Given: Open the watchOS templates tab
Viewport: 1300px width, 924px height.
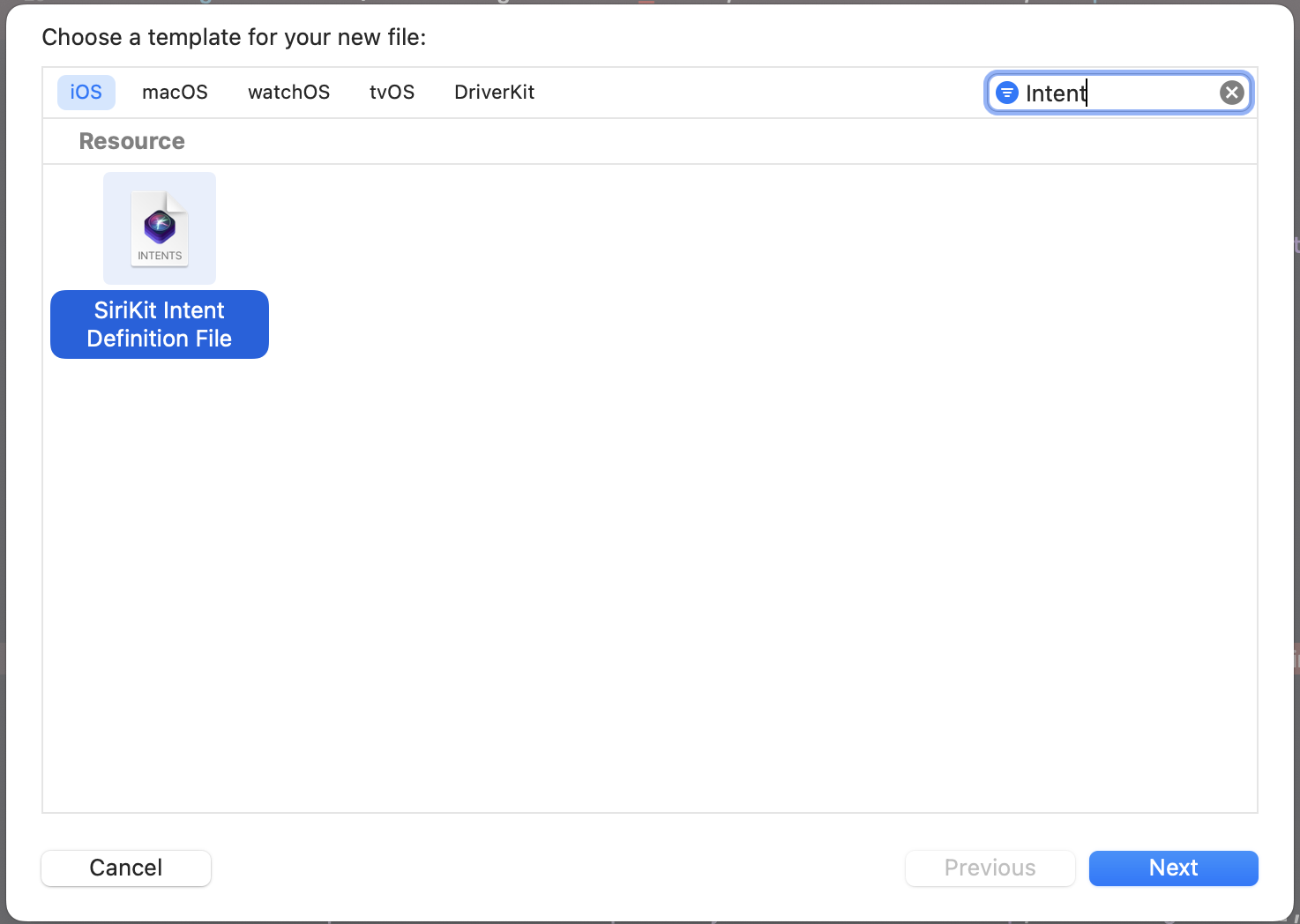Looking at the screenshot, I should click(288, 92).
